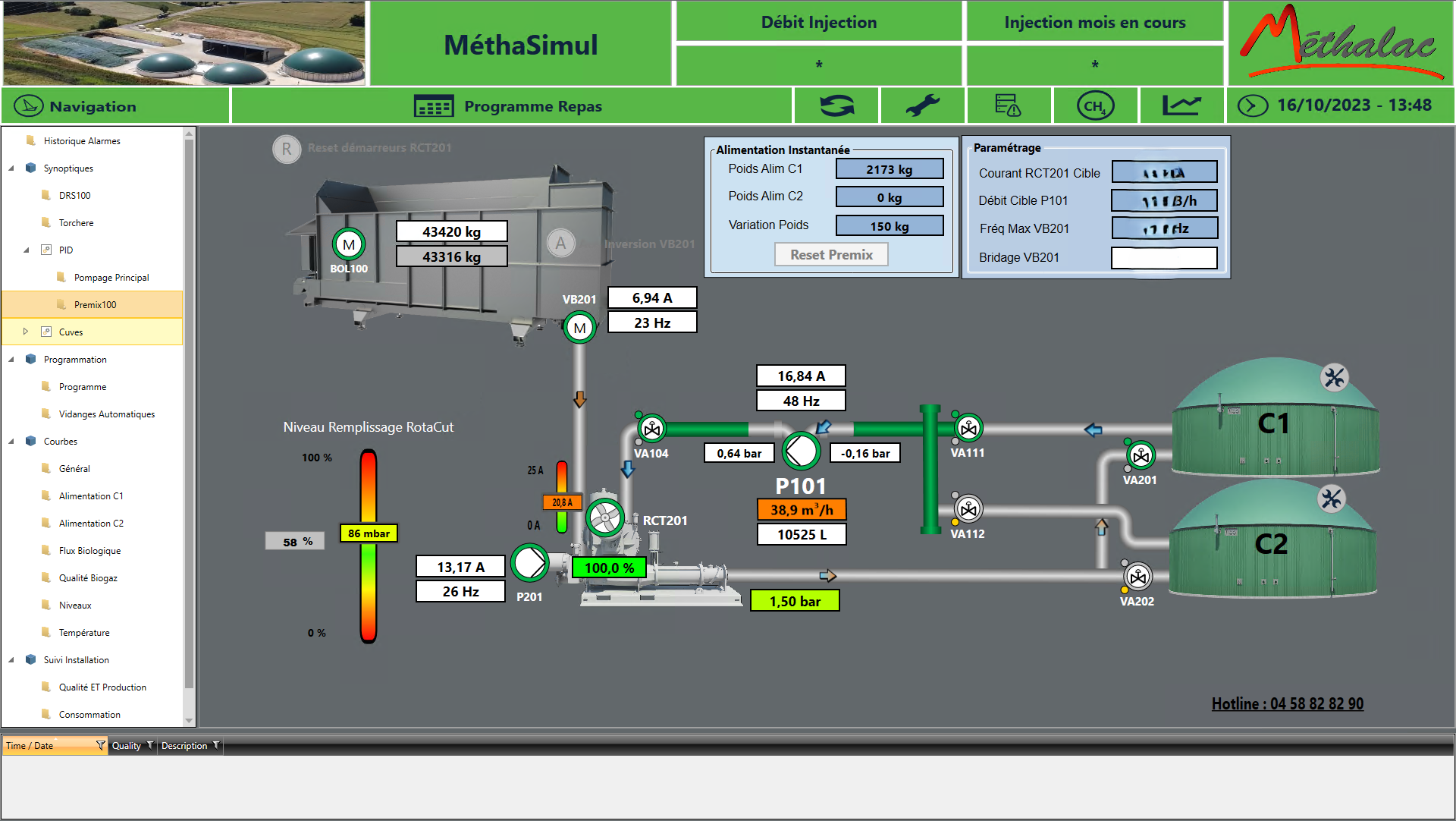This screenshot has height=821, width=1456.
Task: Open the Navigation menu header
Action: point(115,106)
